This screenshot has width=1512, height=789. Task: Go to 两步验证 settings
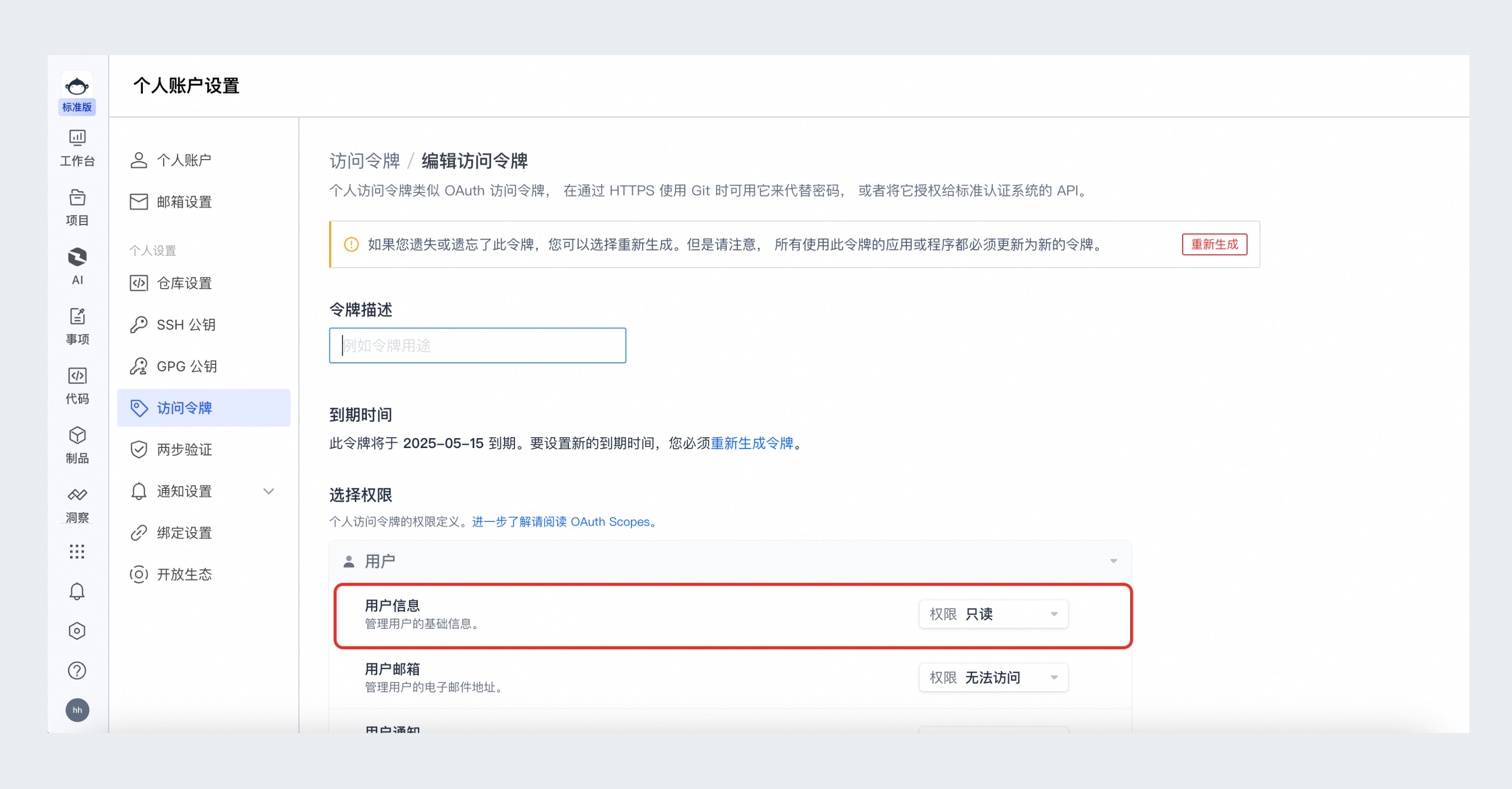tap(204, 450)
